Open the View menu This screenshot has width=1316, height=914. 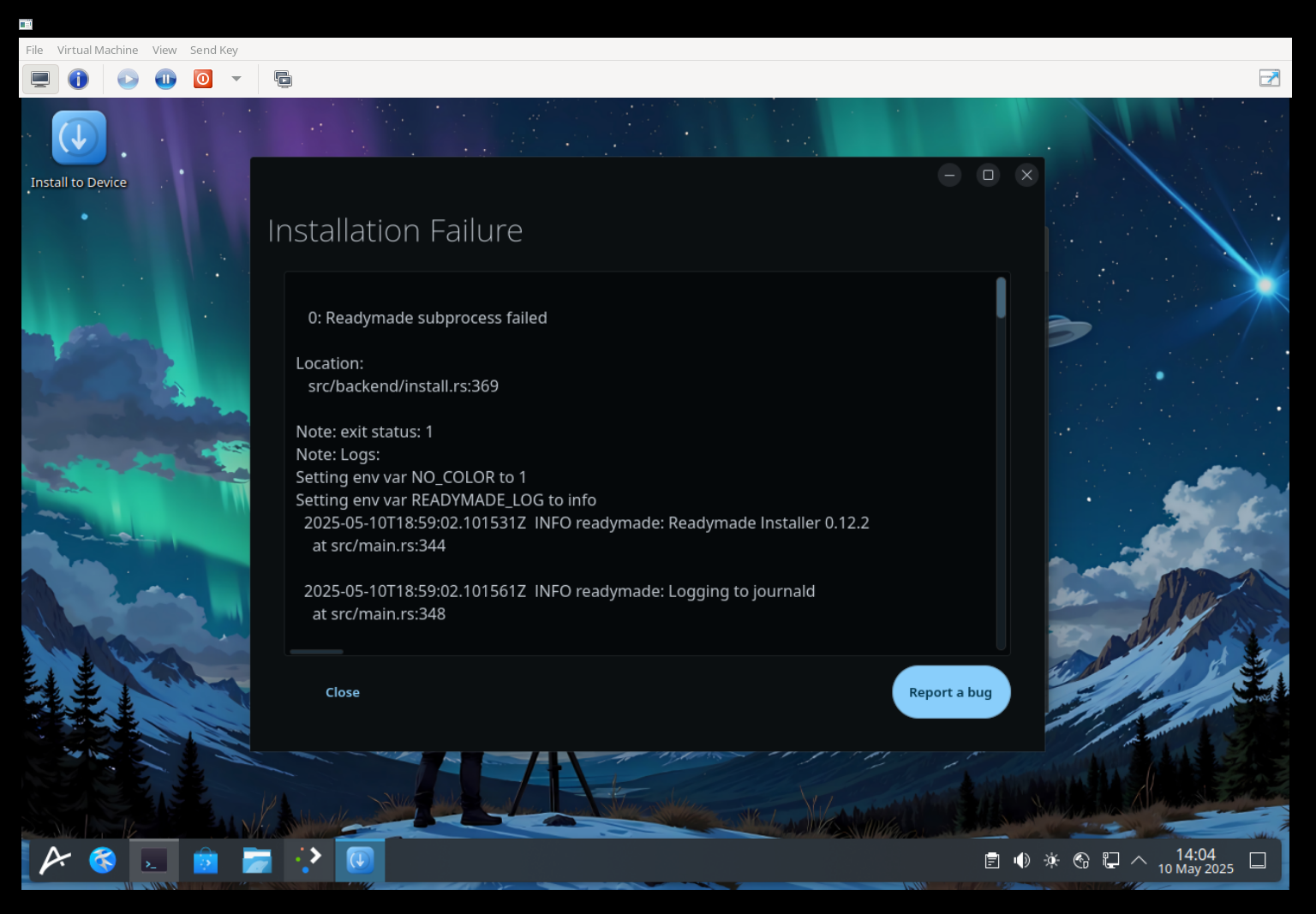click(164, 50)
